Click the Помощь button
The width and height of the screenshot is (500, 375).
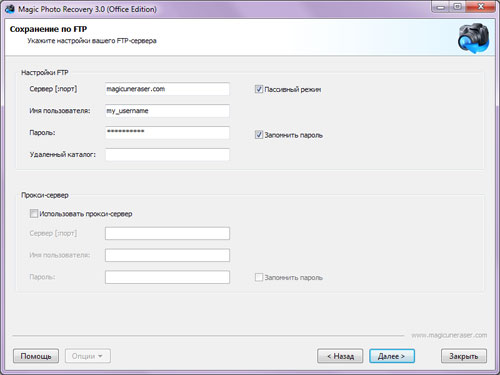[36, 356]
